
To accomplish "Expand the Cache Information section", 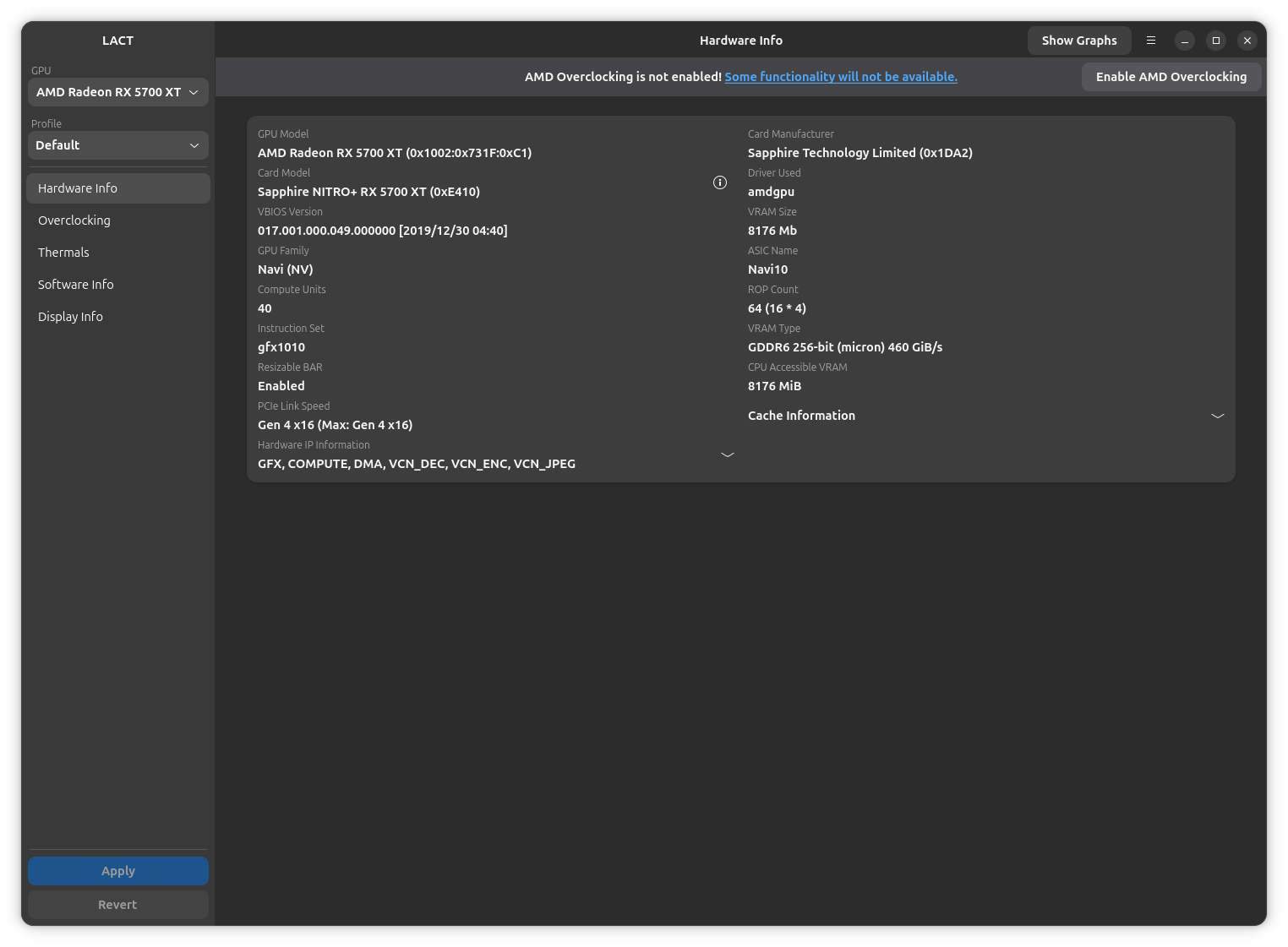I will (985, 416).
